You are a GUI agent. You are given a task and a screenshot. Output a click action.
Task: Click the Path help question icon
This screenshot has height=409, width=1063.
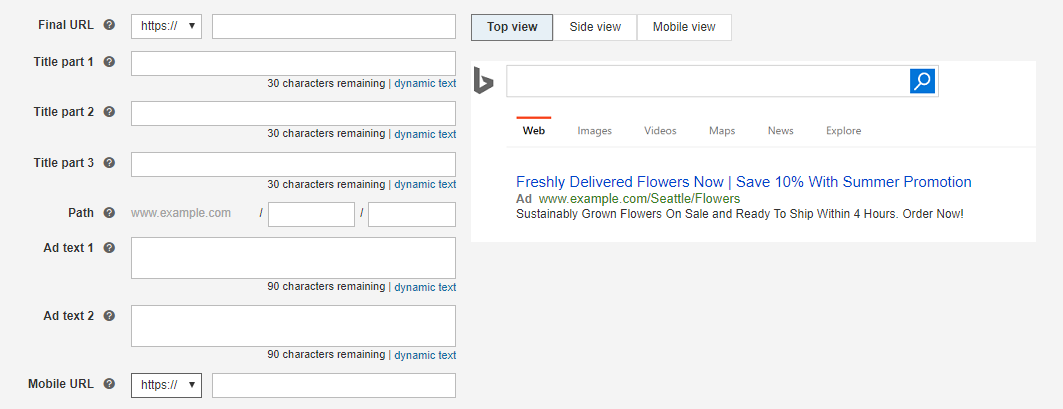109,213
